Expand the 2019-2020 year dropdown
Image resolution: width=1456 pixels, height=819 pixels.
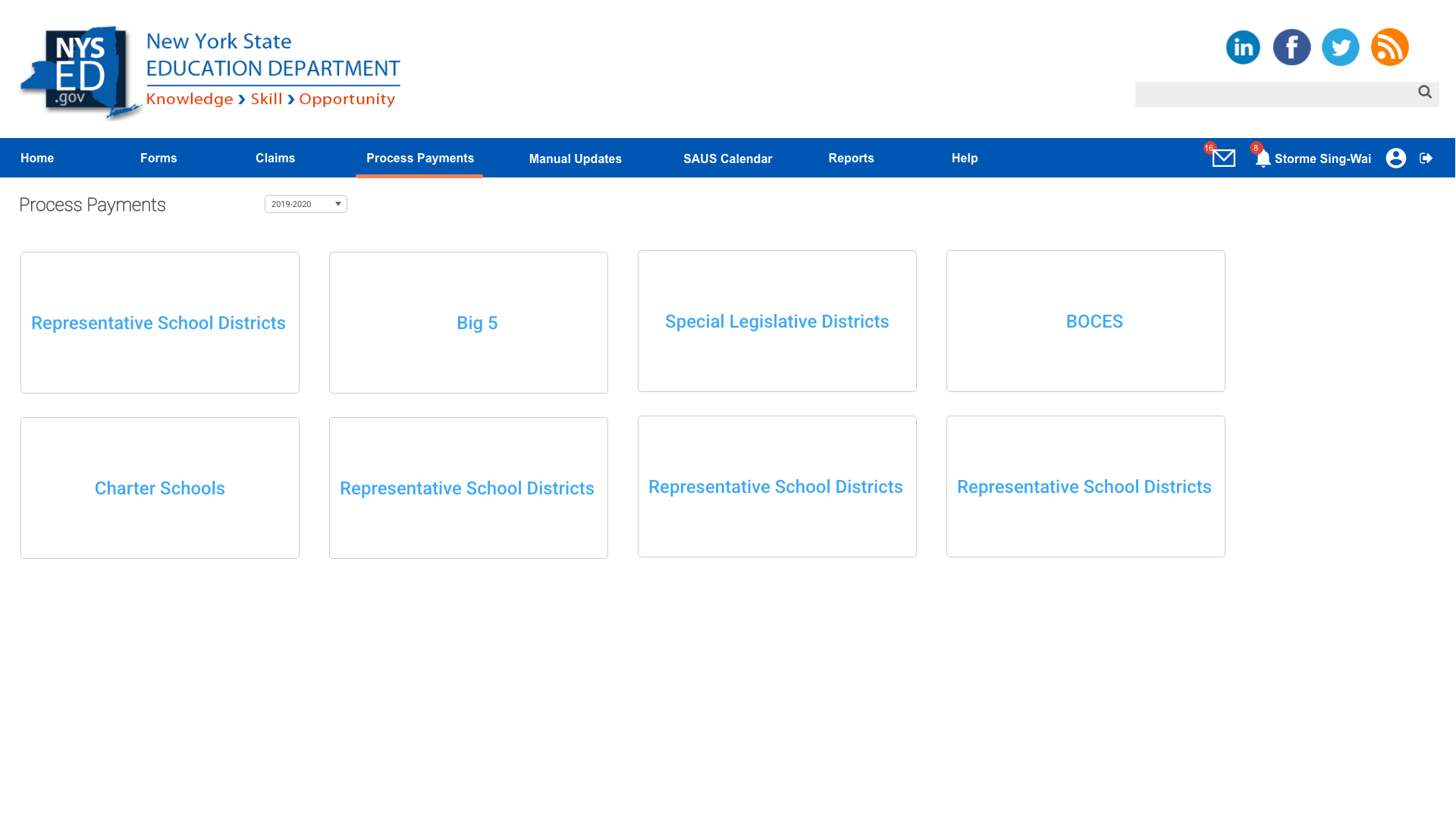[x=306, y=204]
